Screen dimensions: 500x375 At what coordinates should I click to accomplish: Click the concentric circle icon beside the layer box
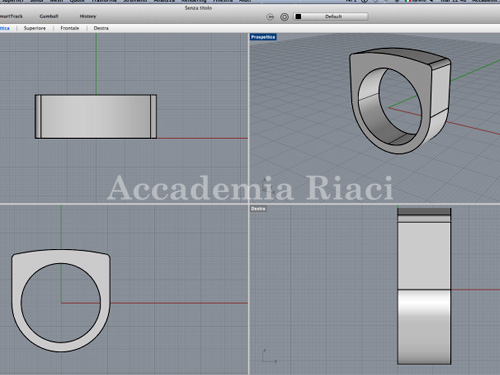[284, 17]
